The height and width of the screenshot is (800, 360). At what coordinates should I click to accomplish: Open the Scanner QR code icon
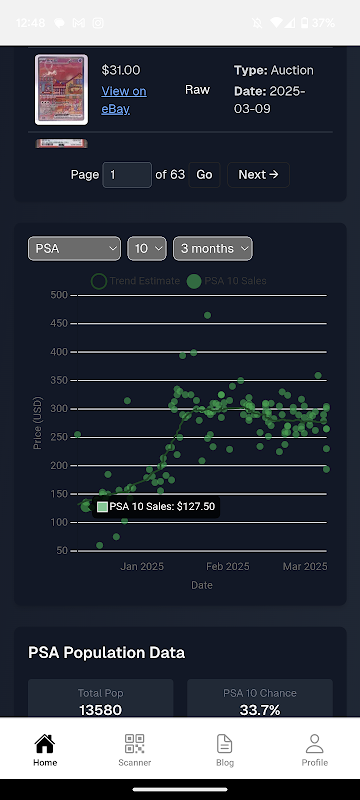tap(135, 744)
